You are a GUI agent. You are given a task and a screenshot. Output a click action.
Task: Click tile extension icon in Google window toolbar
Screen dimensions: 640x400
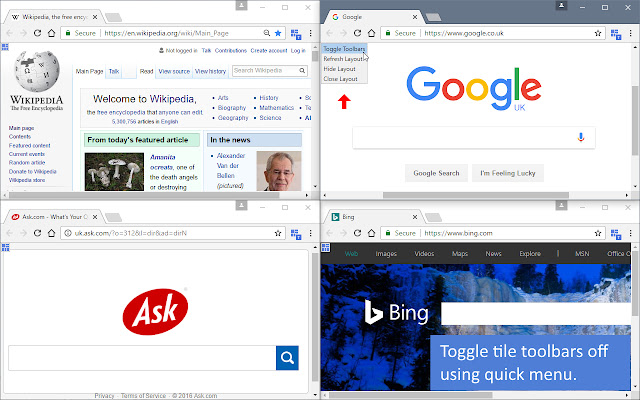pyautogui.click(x=616, y=34)
